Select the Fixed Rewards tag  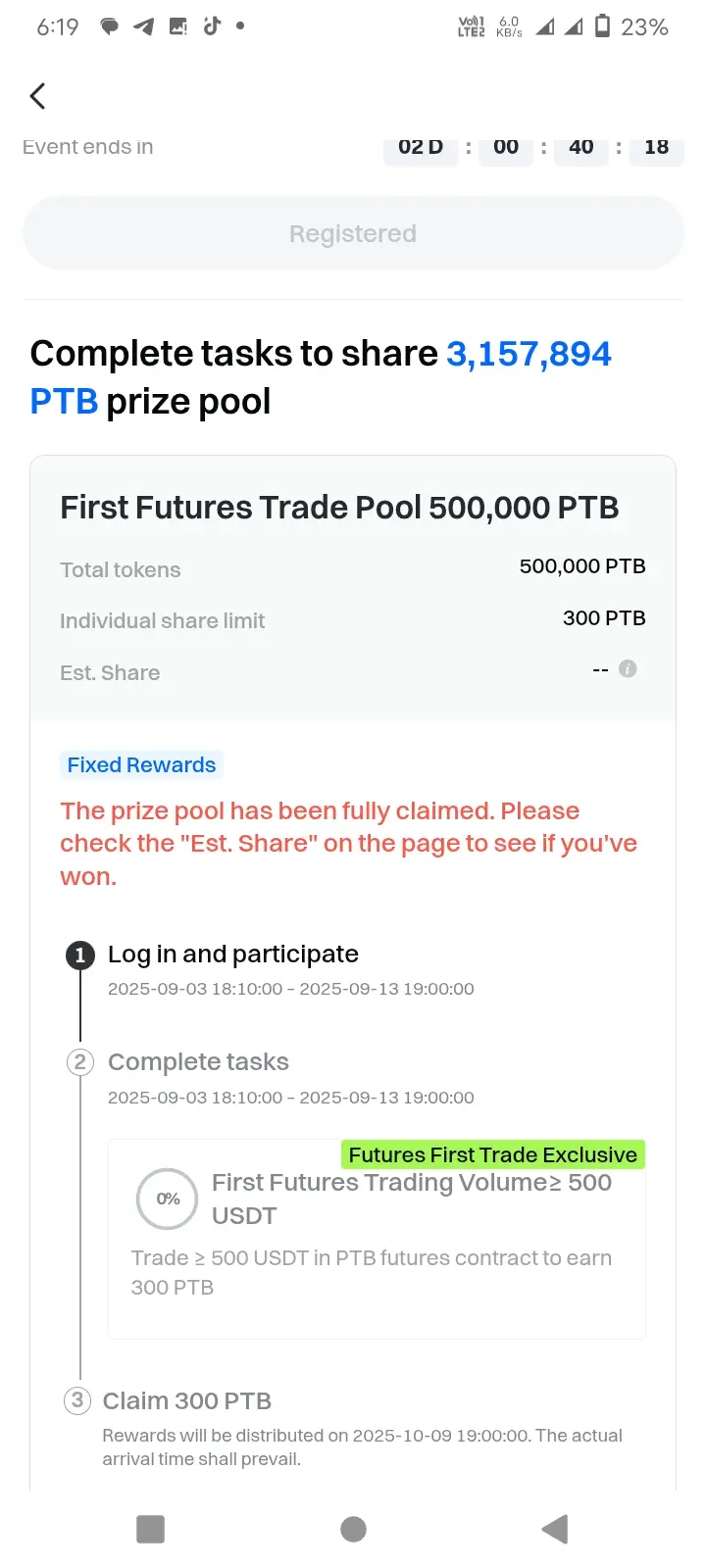click(141, 764)
